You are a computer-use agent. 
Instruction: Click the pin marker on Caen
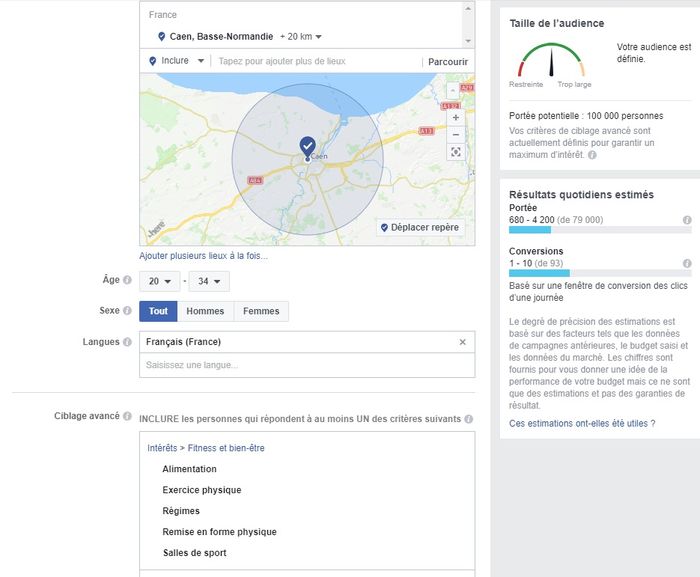pyautogui.click(x=307, y=146)
